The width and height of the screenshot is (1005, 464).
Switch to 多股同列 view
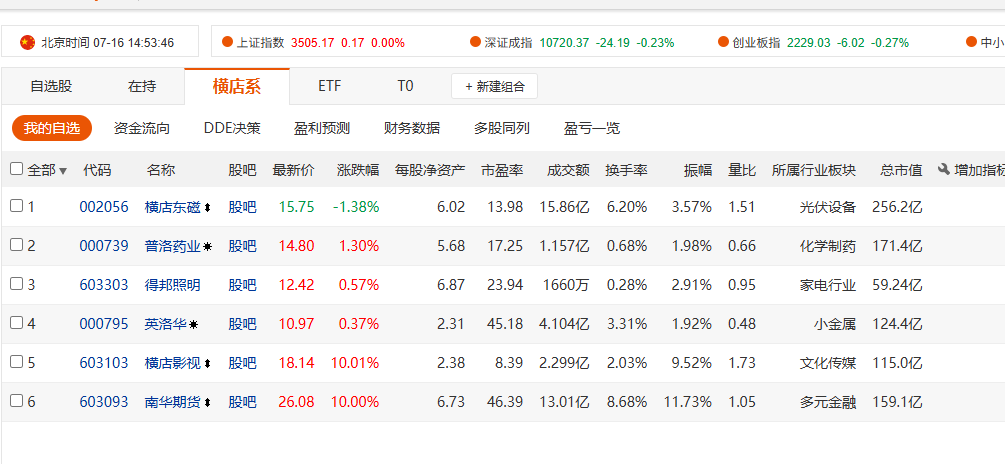click(502, 128)
